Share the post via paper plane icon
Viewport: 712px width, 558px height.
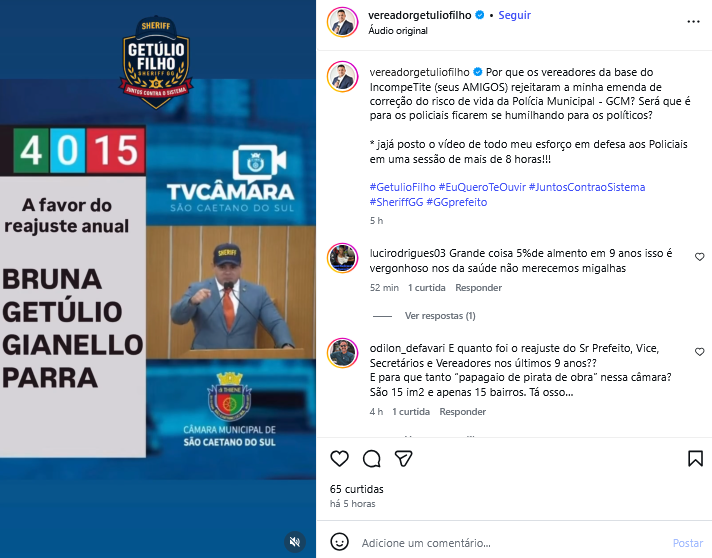(403, 459)
